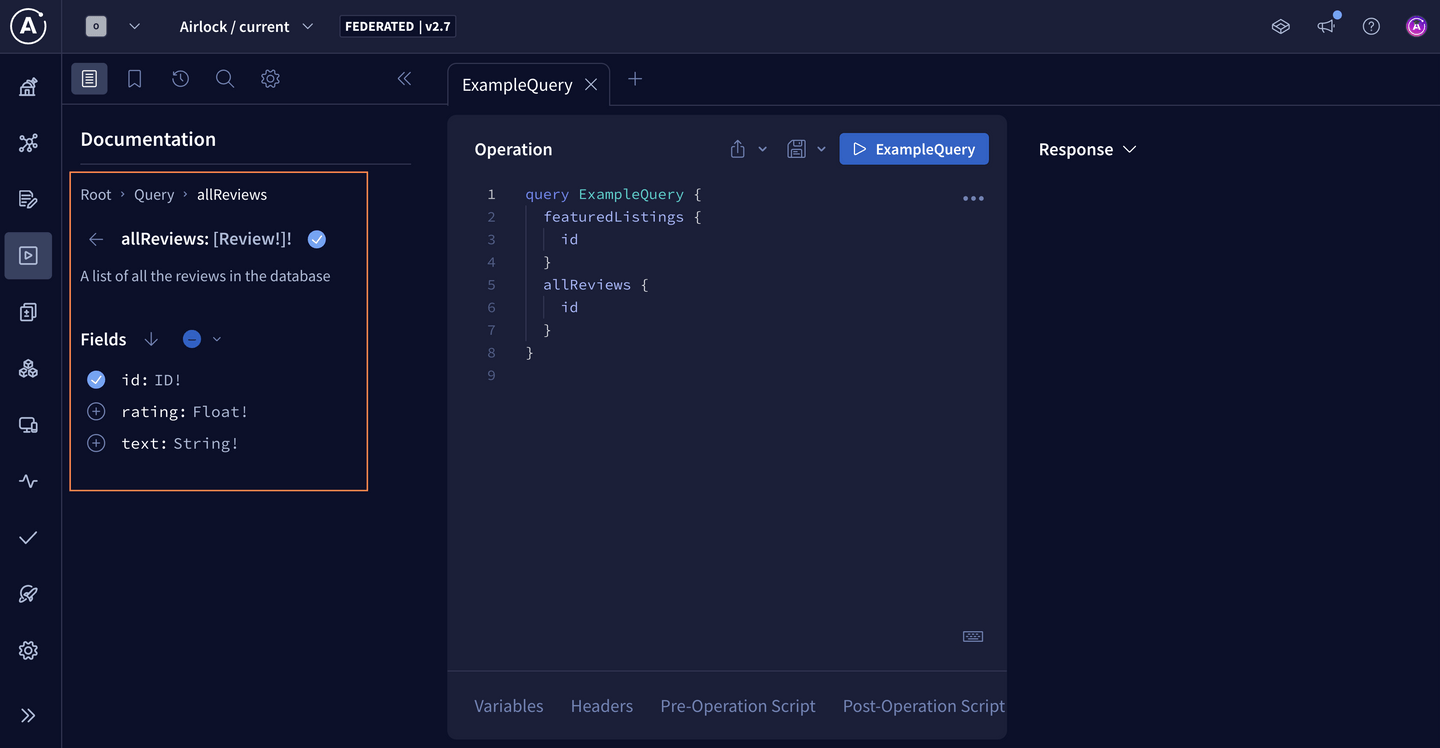Open the Headers tab

tap(601, 706)
